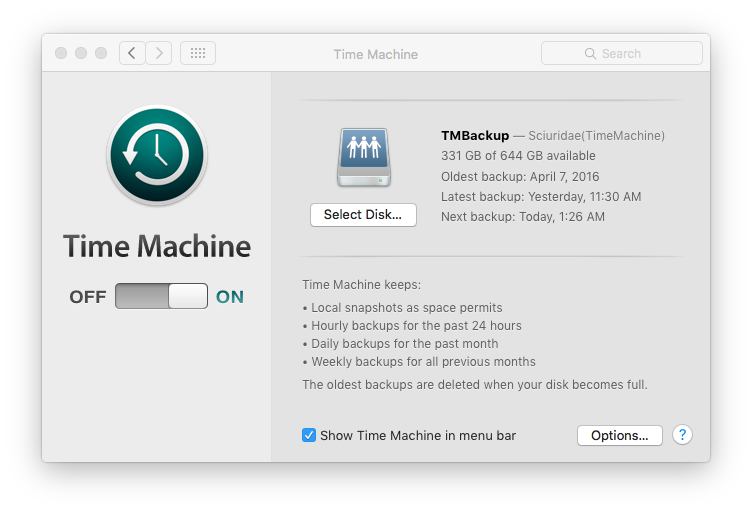Click the 'Time Machine keeps:' heading
Screen dimensions: 752x512
(x=362, y=285)
